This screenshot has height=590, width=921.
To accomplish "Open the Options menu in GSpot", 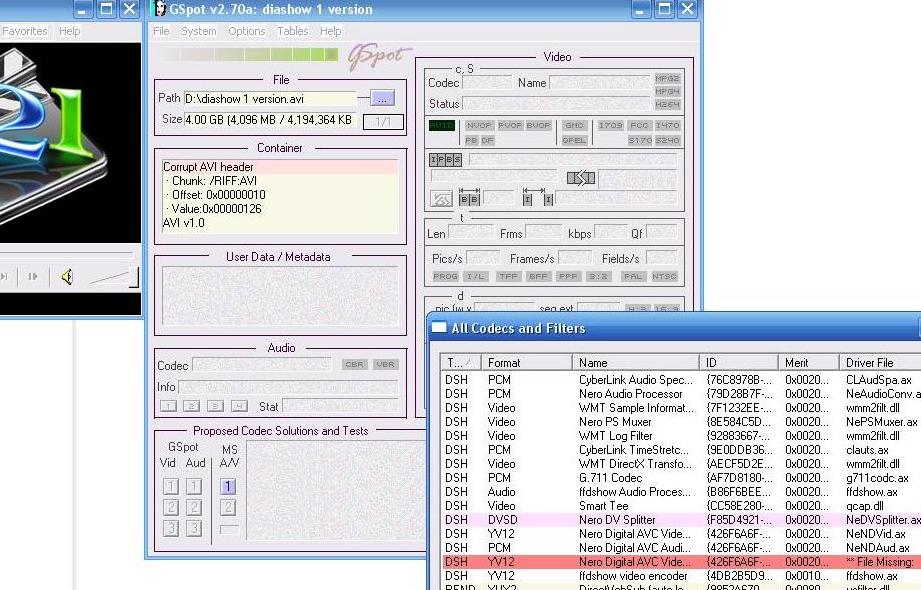I will (x=246, y=31).
